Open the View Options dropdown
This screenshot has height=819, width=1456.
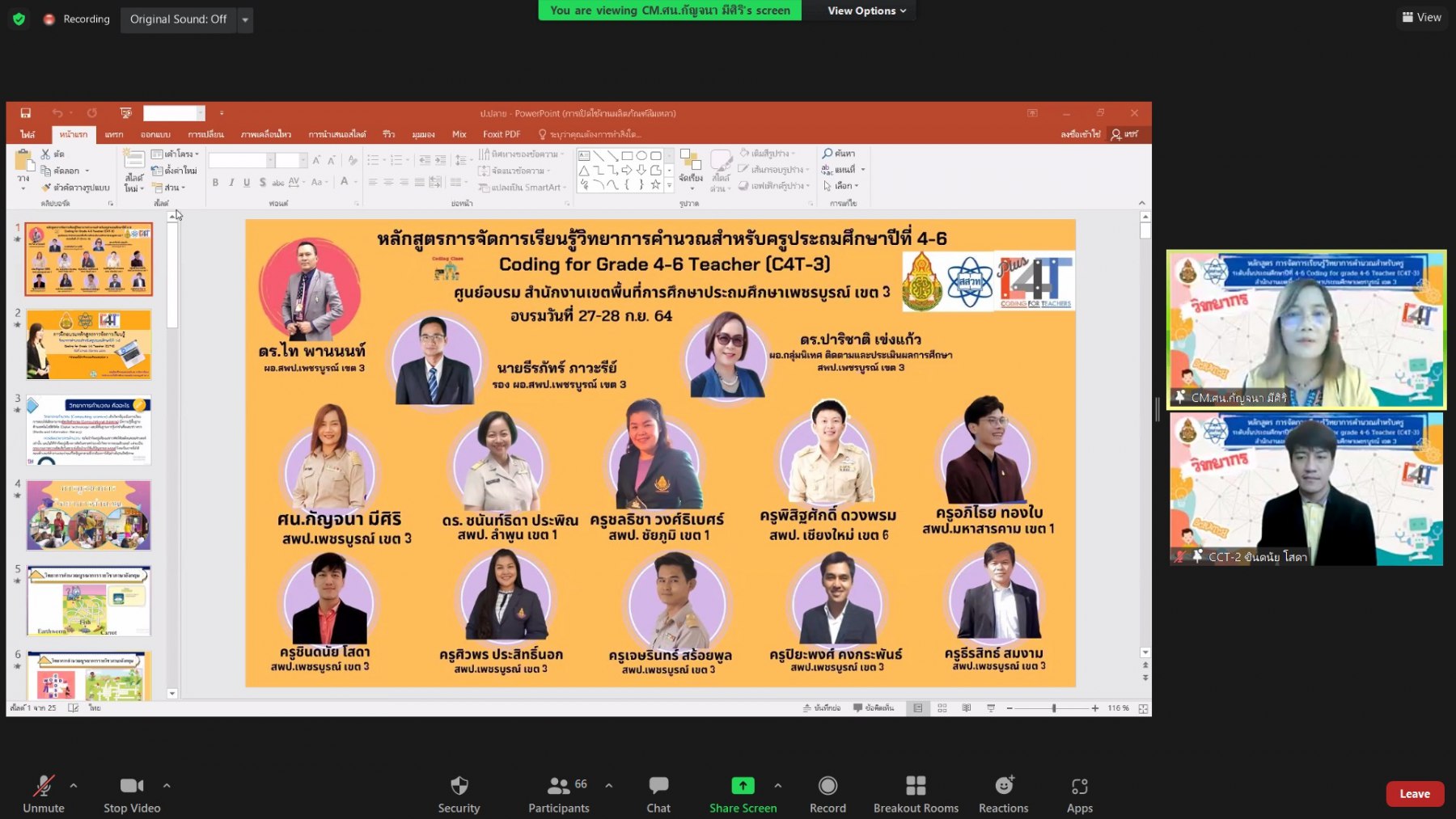tap(866, 11)
